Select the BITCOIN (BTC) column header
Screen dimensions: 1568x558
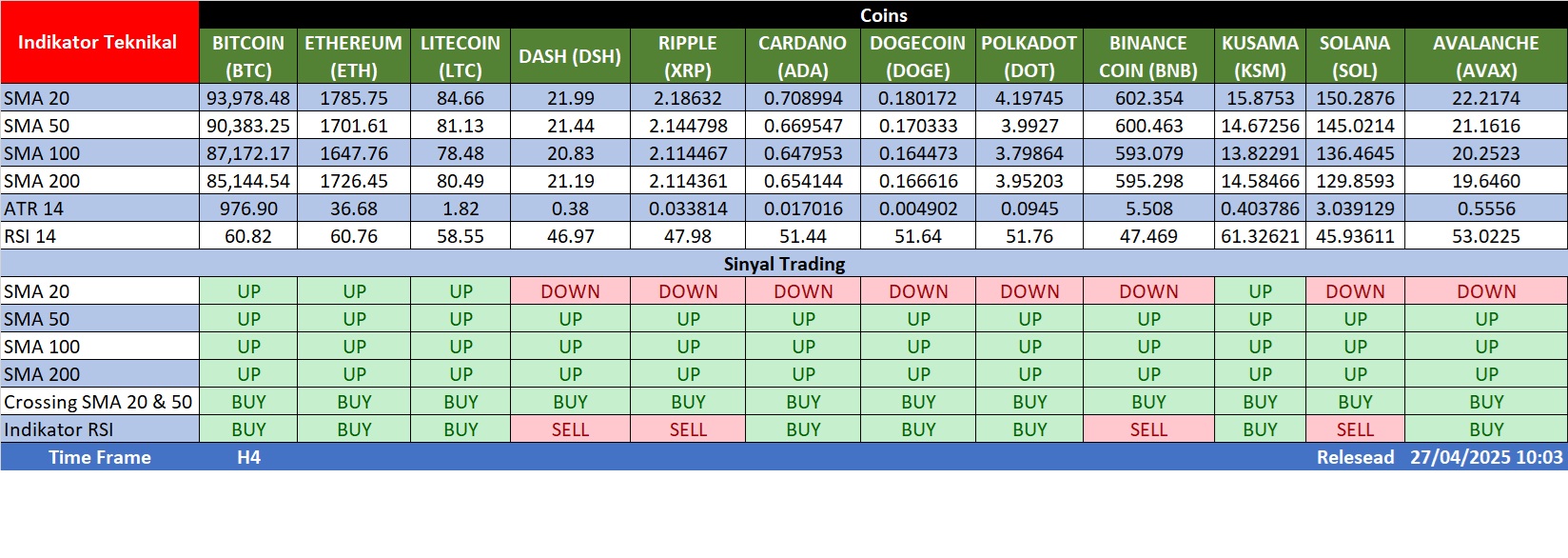coord(248,56)
